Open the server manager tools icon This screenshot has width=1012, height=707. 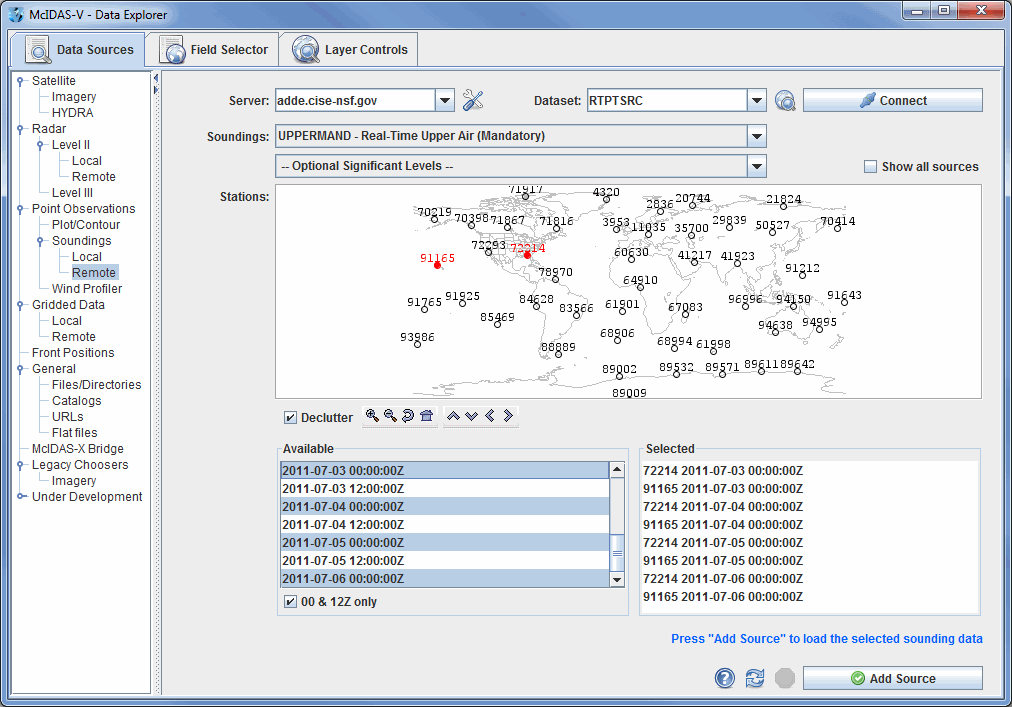472,100
